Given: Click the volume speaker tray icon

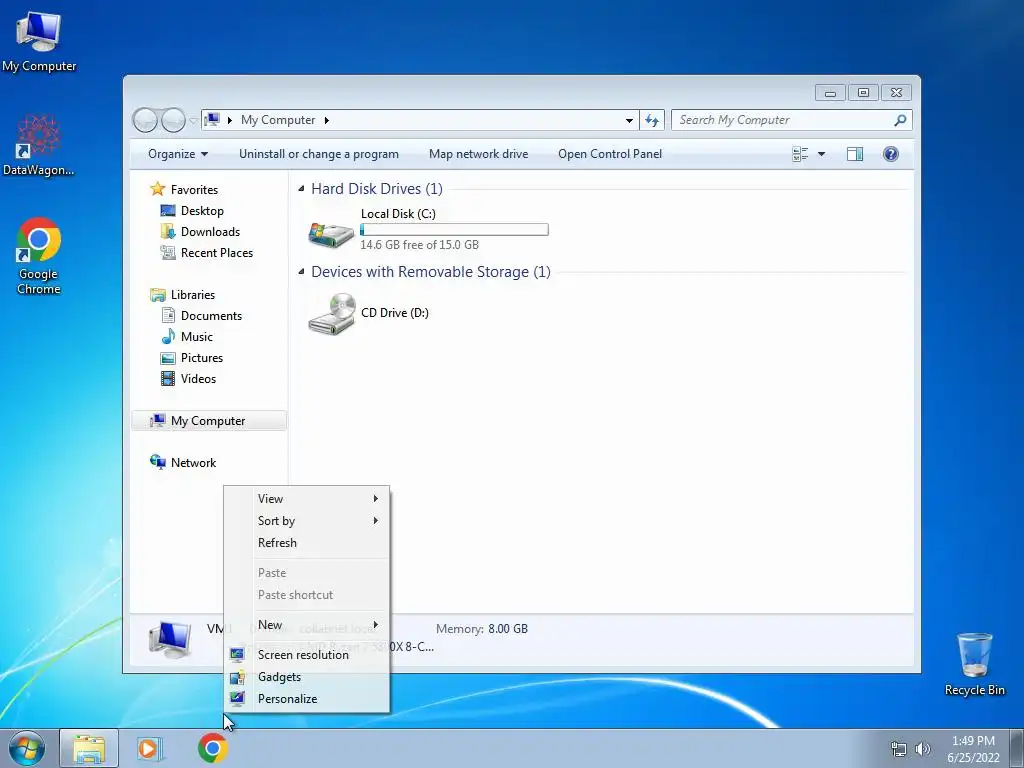Looking at the screenshot, I should coord(922,749).
